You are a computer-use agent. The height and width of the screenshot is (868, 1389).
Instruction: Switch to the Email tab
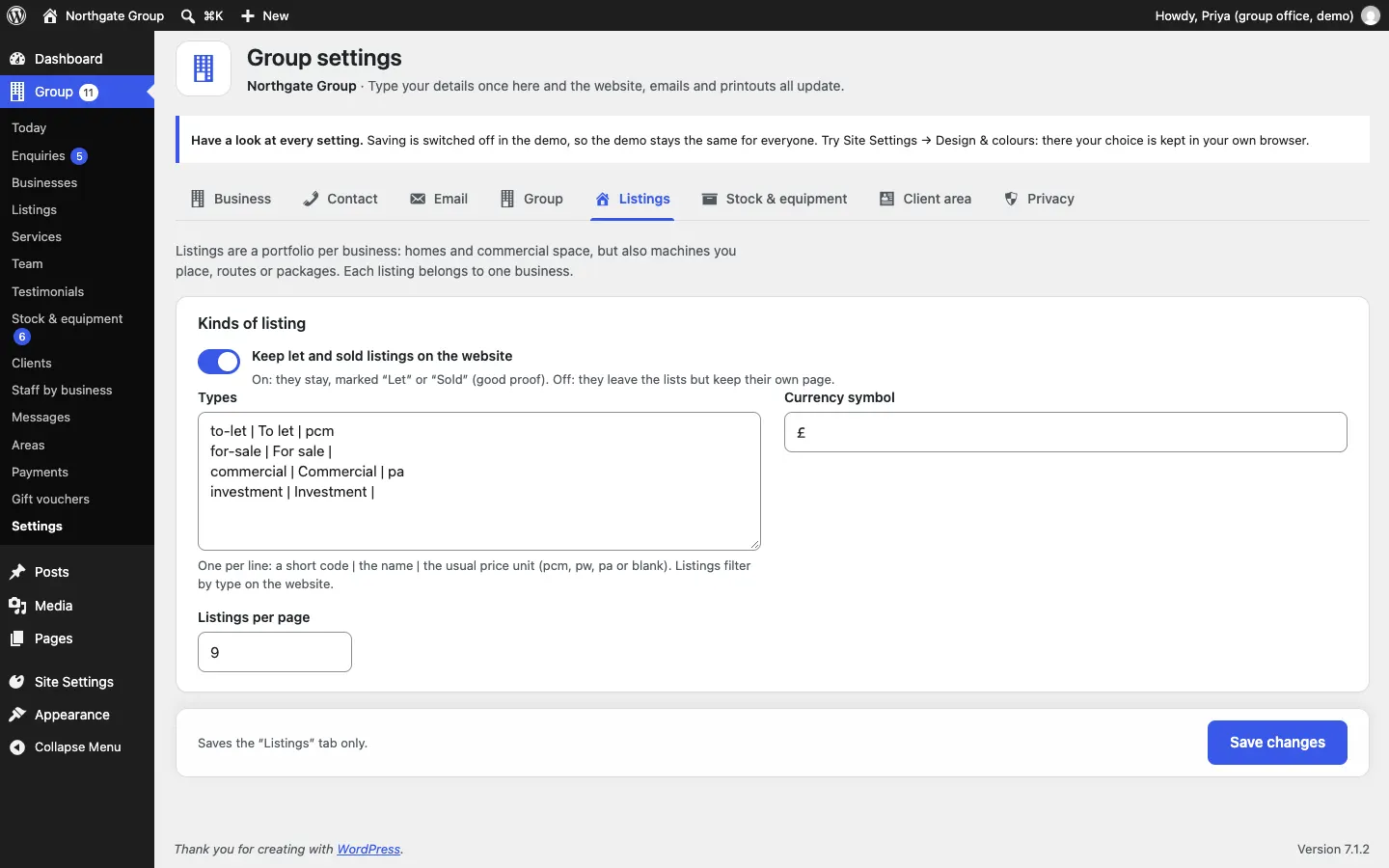pyautogui.click(x=439, y=199)
